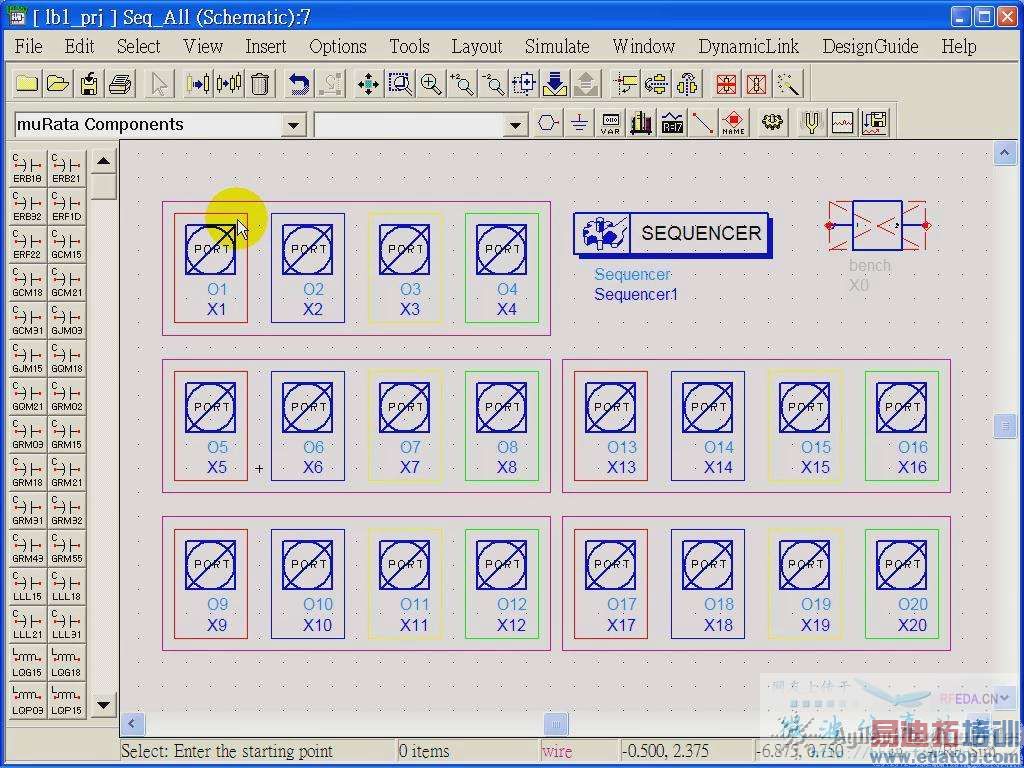Click the tuning fork Tune icon
The image size is (1024, 768).
812,123
